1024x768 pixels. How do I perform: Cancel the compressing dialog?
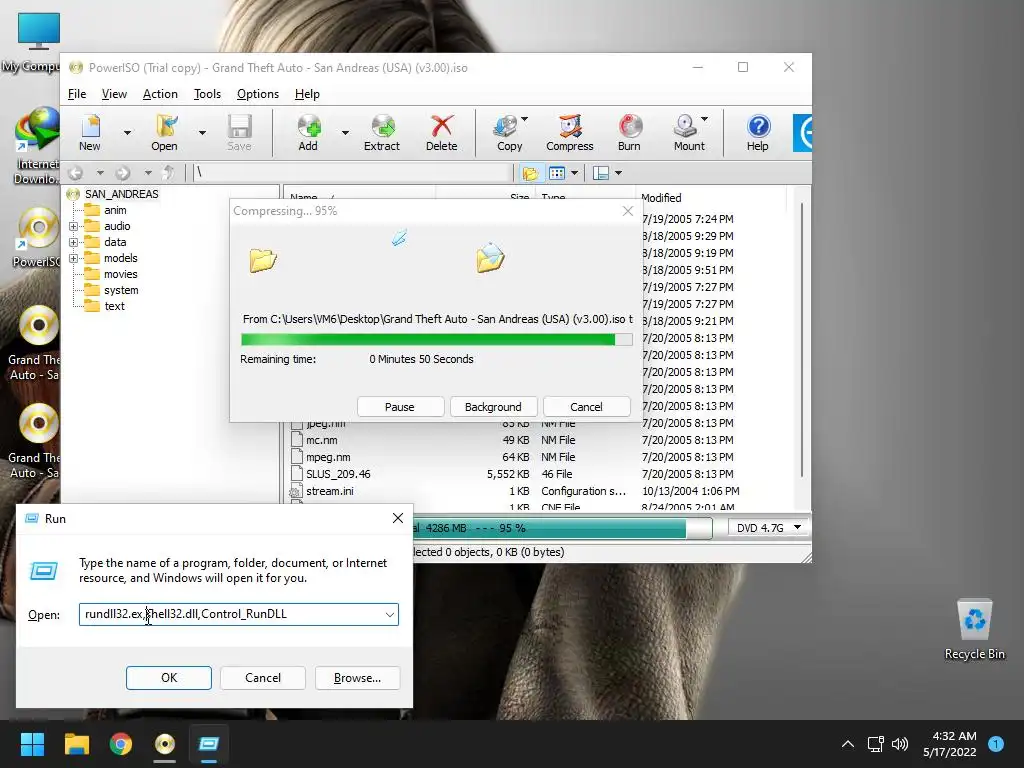(x=586, y=407)
